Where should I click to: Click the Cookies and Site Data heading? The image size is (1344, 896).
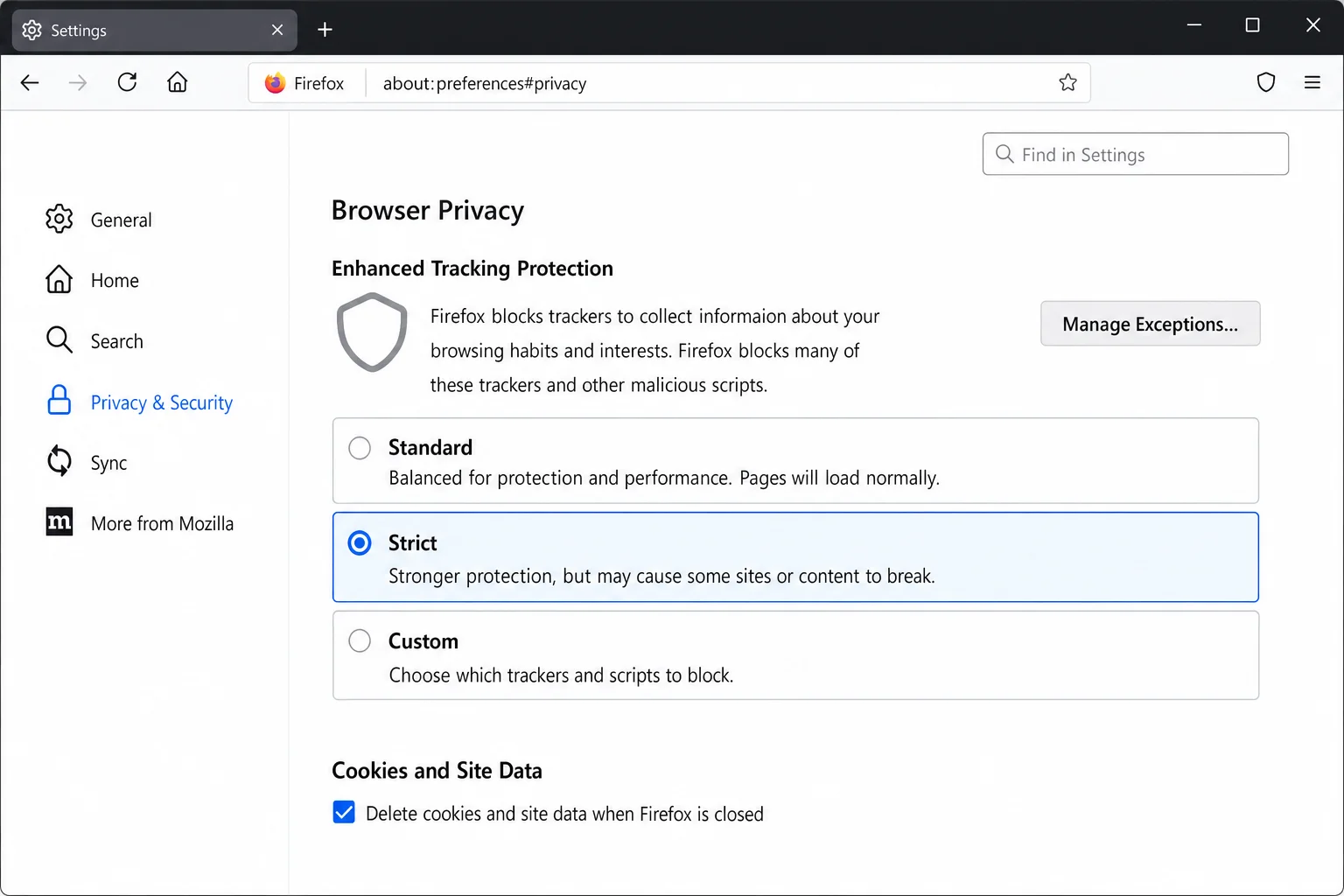pos(437,771)
